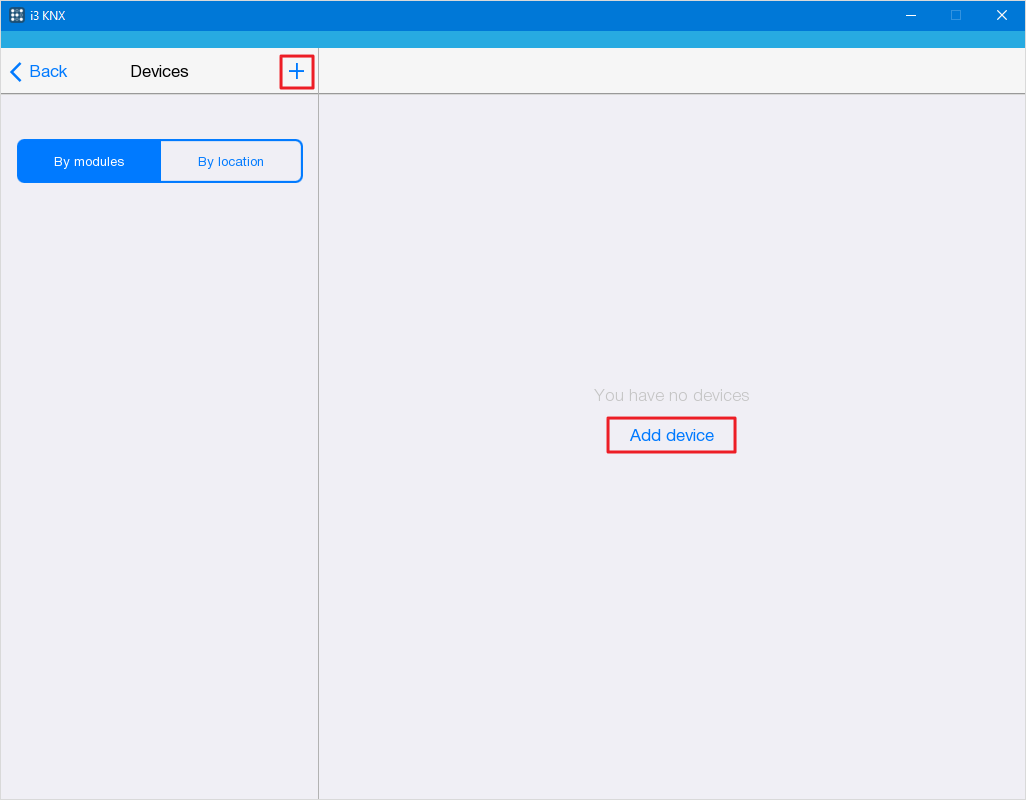Image resolution: width=1026 pixels, height=800 pixels.
Task: Close the i3 KNX window
Action: coord(1001,15)
